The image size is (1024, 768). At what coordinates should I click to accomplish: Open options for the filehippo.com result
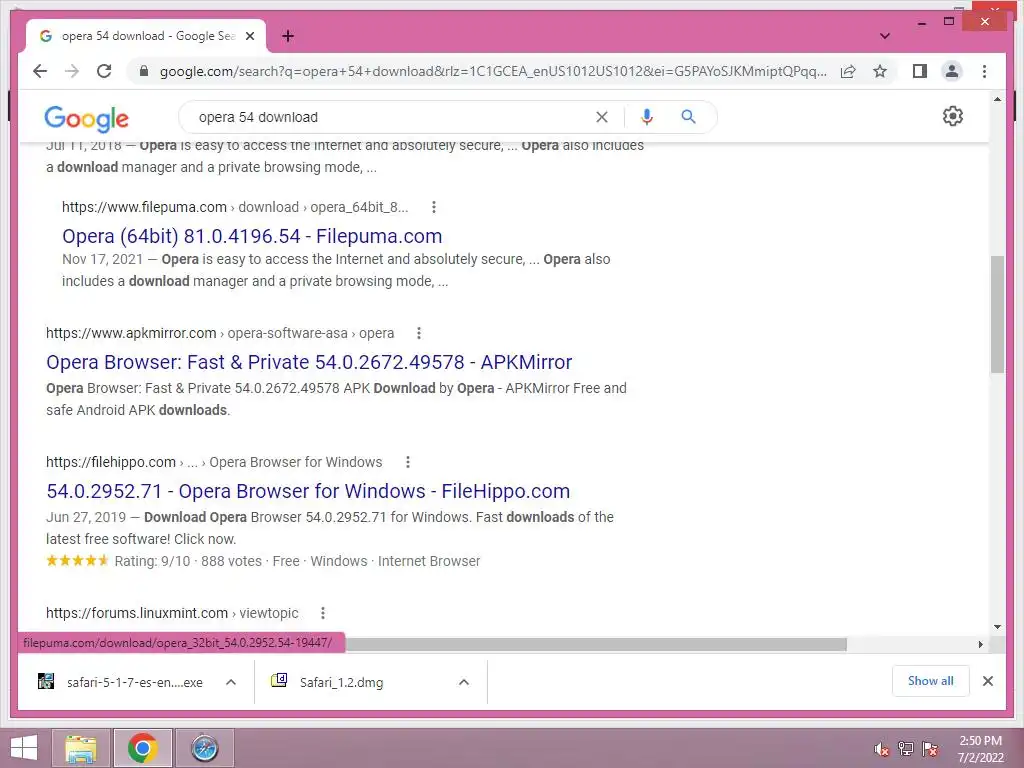tap(408, 462)
